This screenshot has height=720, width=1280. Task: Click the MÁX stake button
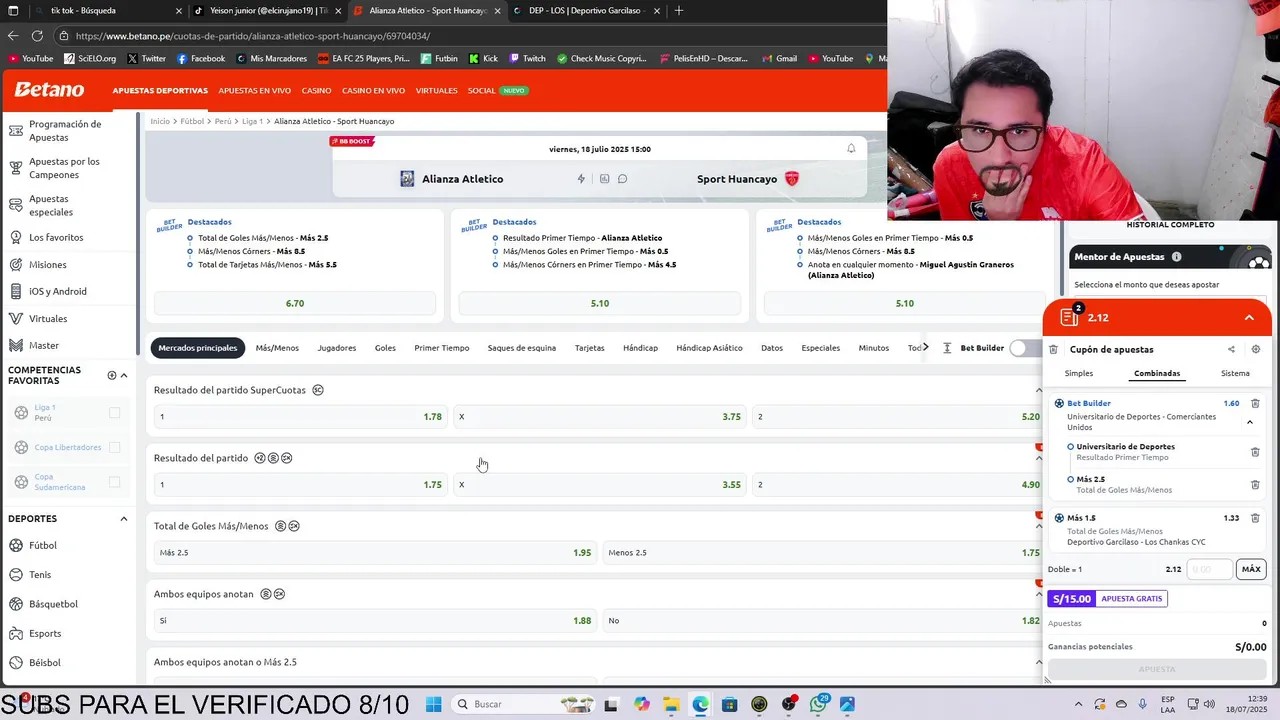1251,569
